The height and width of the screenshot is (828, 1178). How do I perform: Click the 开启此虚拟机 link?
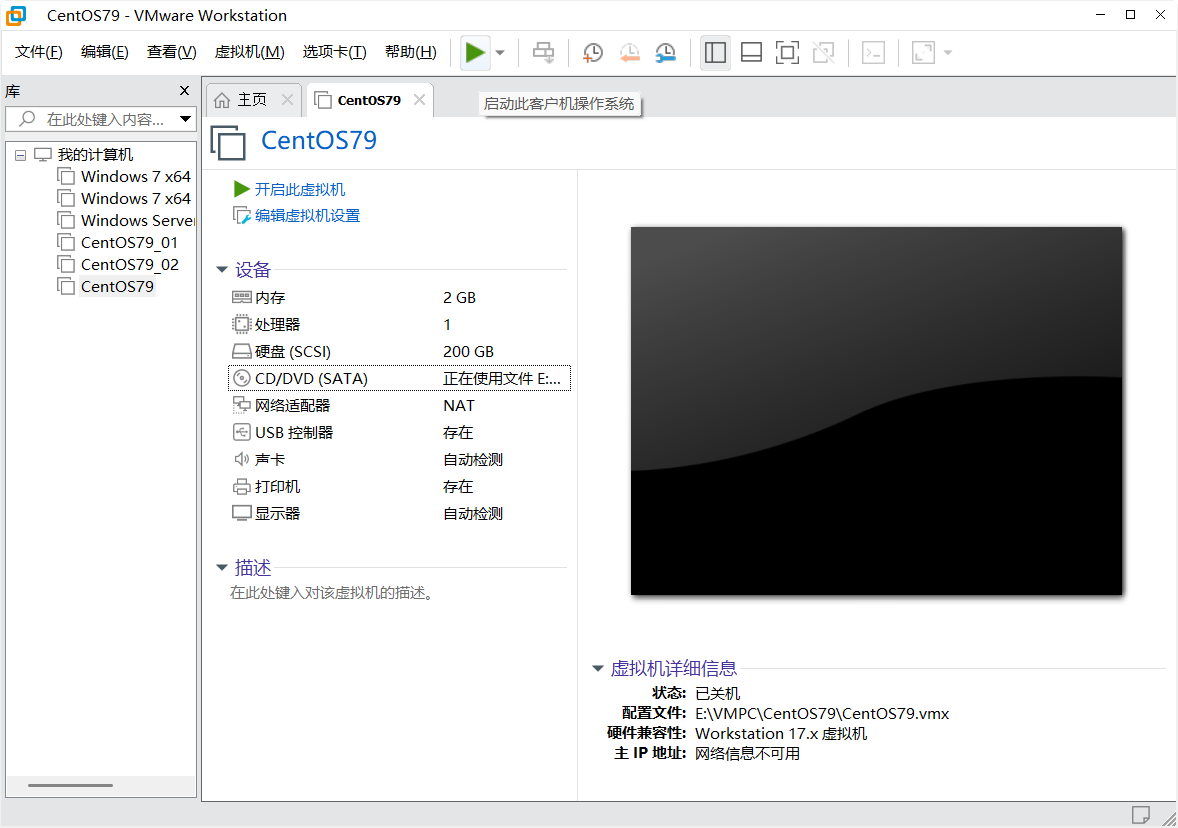pyautogui.click(x=300, y=189)
